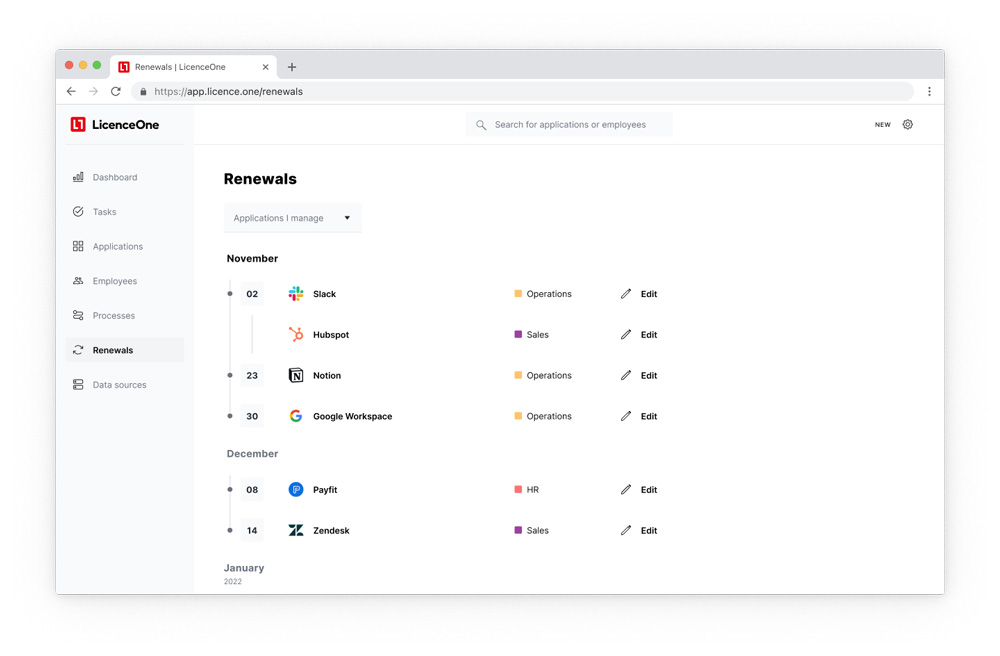Click the LicenceOne logo
The width and height of the screenshot is (1000, 656).
tap(115, 124)
